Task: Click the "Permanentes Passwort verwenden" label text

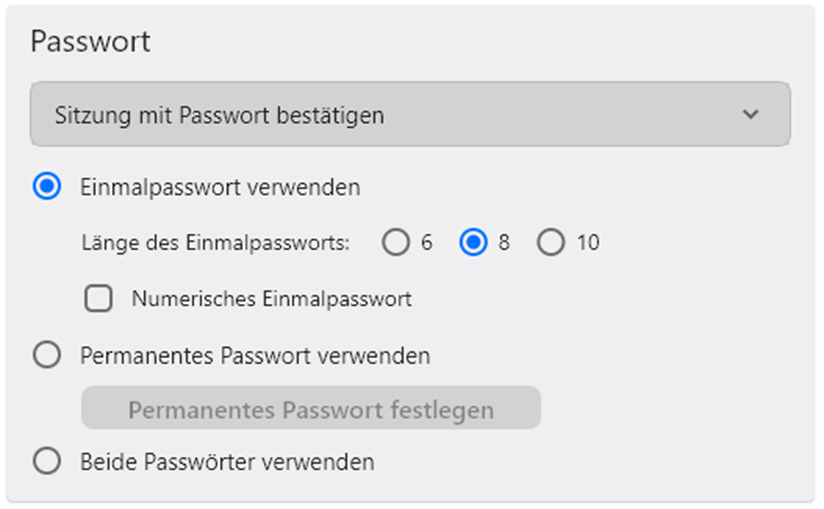Action: click(255, 356)
